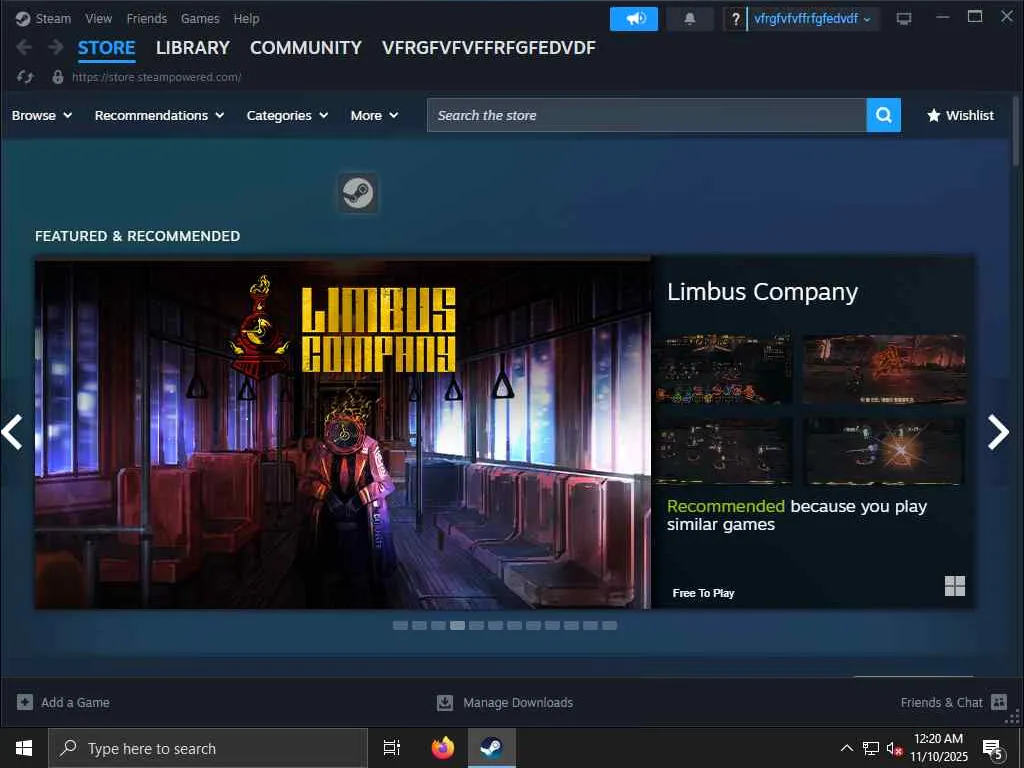Open the Limbus Company main banner image

coord(343,432)
